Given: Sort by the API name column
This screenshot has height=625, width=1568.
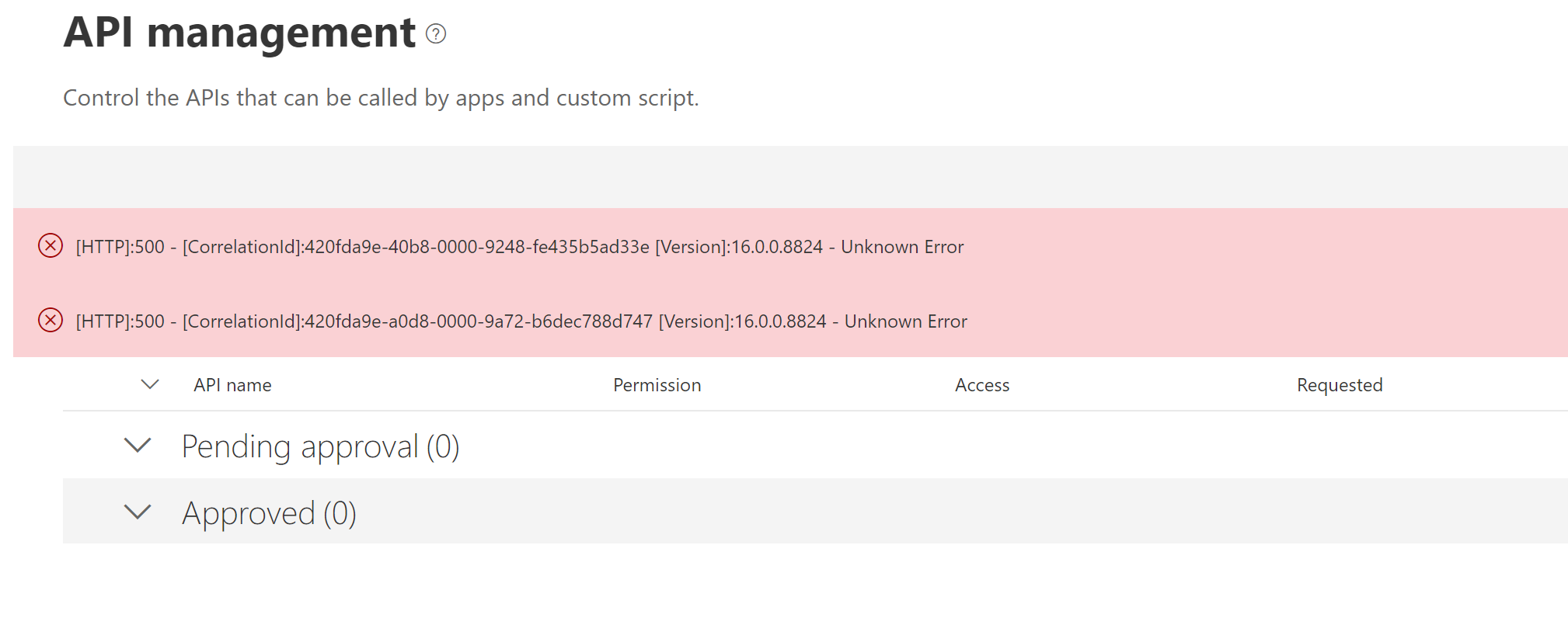Looking at the screenshot, I should tap(232, 385).
